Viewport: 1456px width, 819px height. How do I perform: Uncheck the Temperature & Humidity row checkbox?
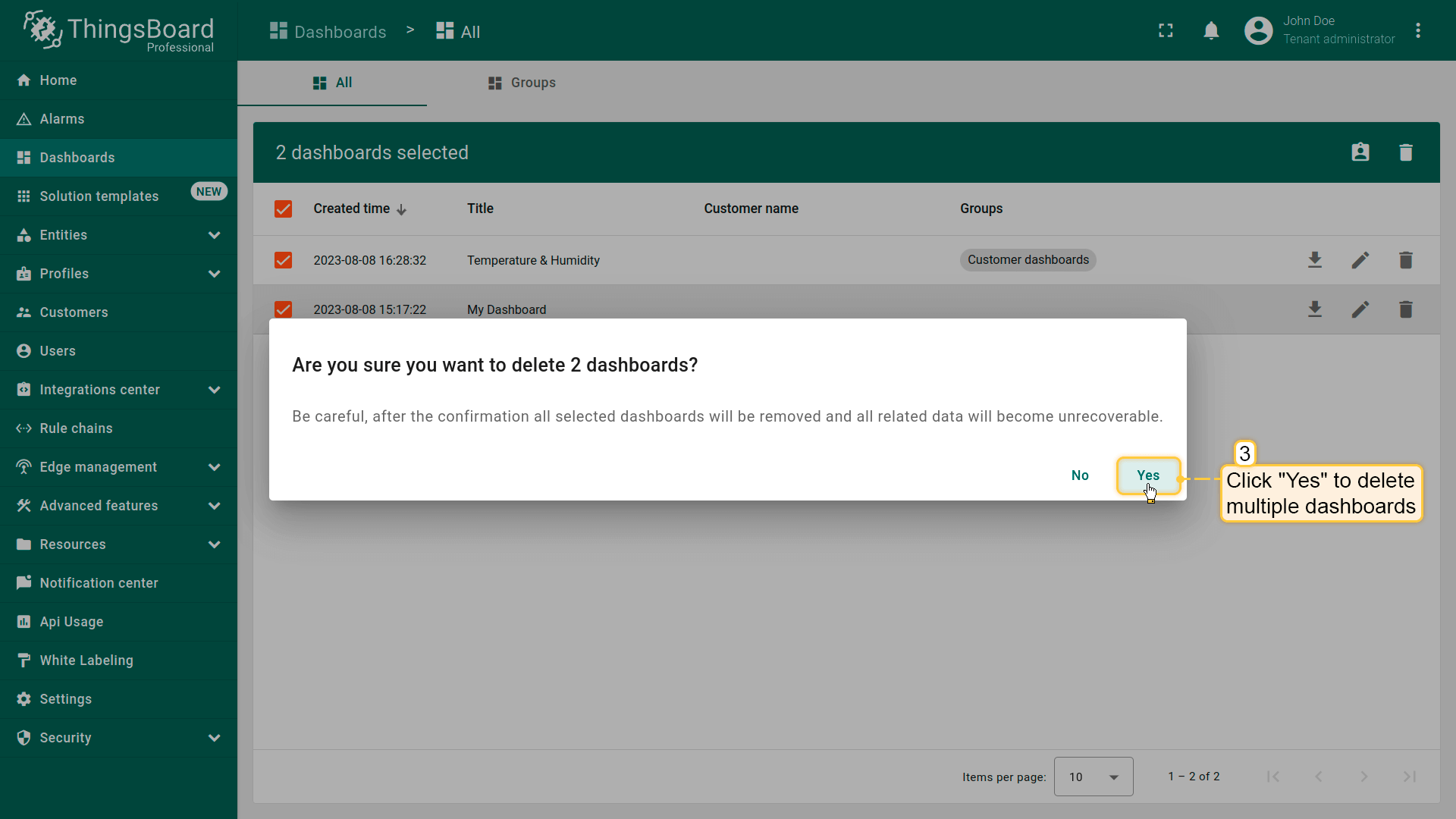[x=283, y=260]
